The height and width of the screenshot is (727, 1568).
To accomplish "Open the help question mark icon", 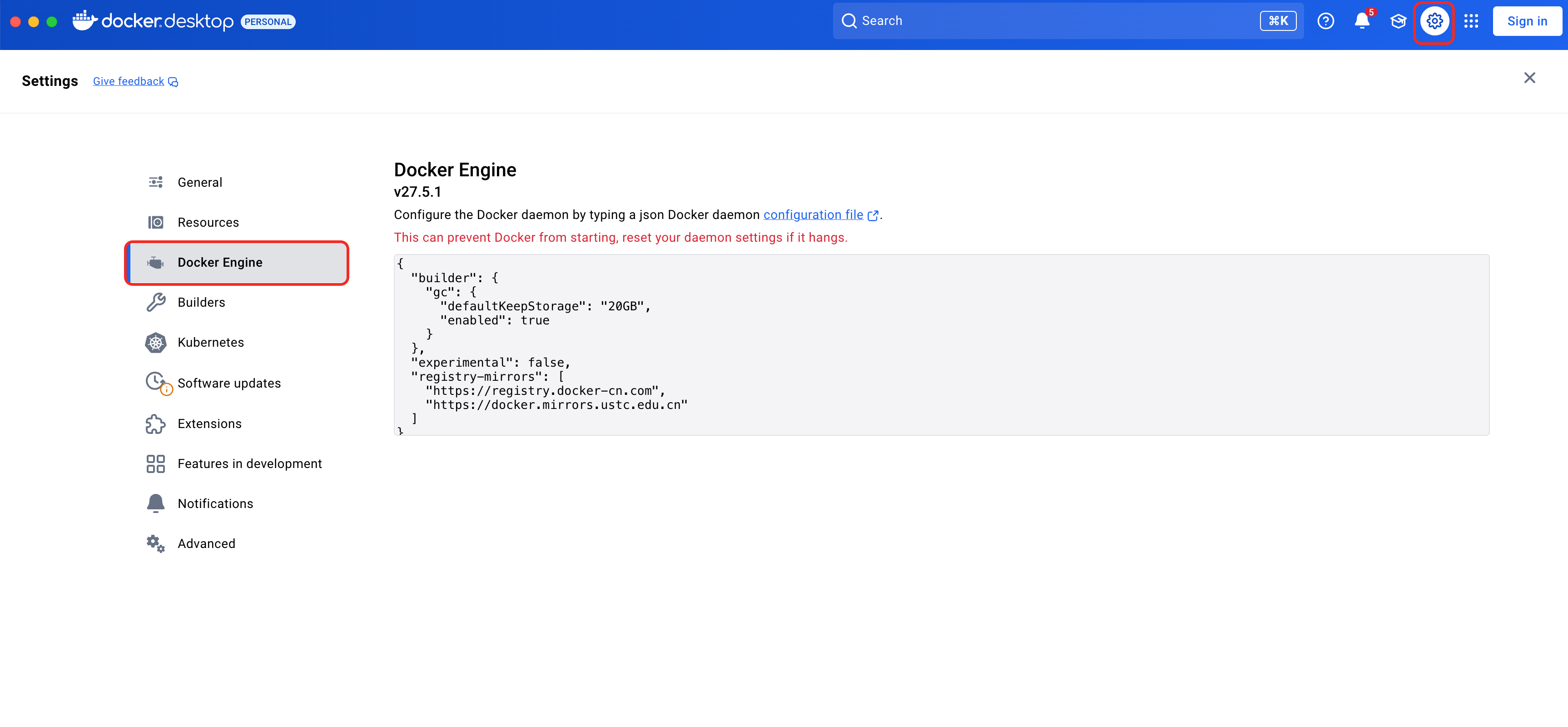I will point(1325,21).
